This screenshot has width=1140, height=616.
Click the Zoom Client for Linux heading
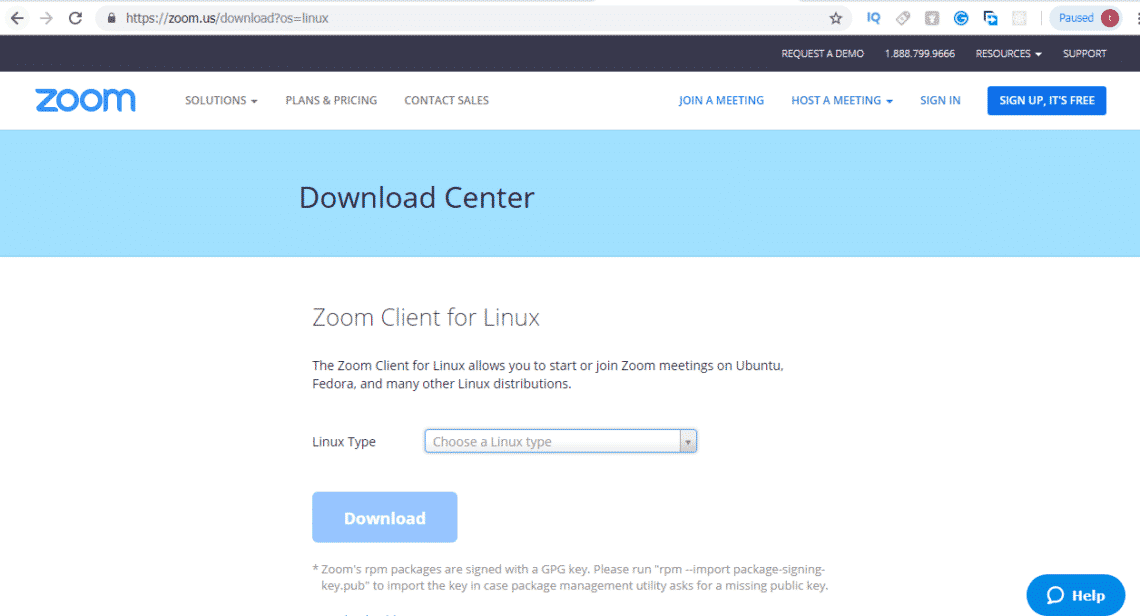coord(426,318)
